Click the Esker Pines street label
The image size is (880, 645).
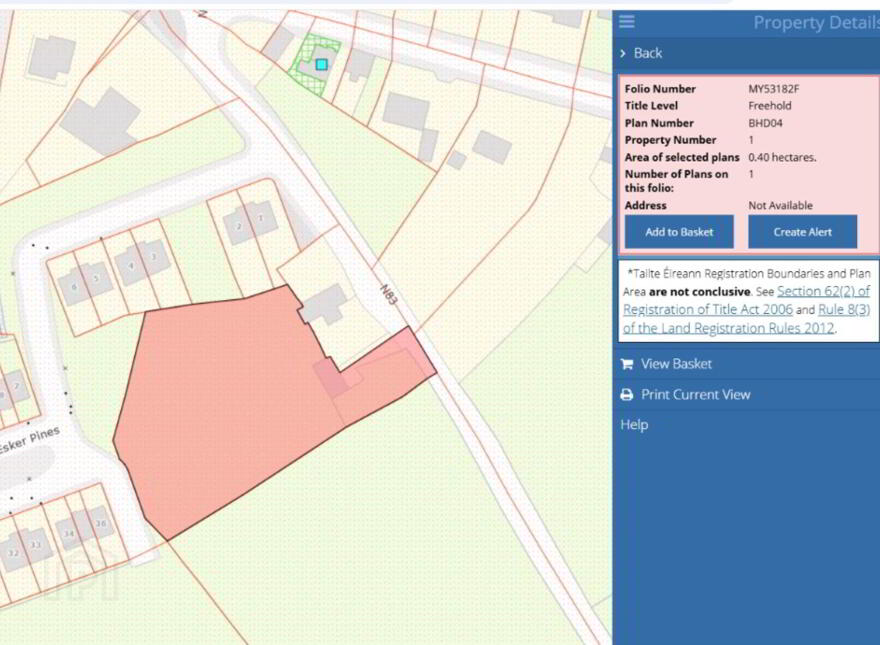click(28, 441)
